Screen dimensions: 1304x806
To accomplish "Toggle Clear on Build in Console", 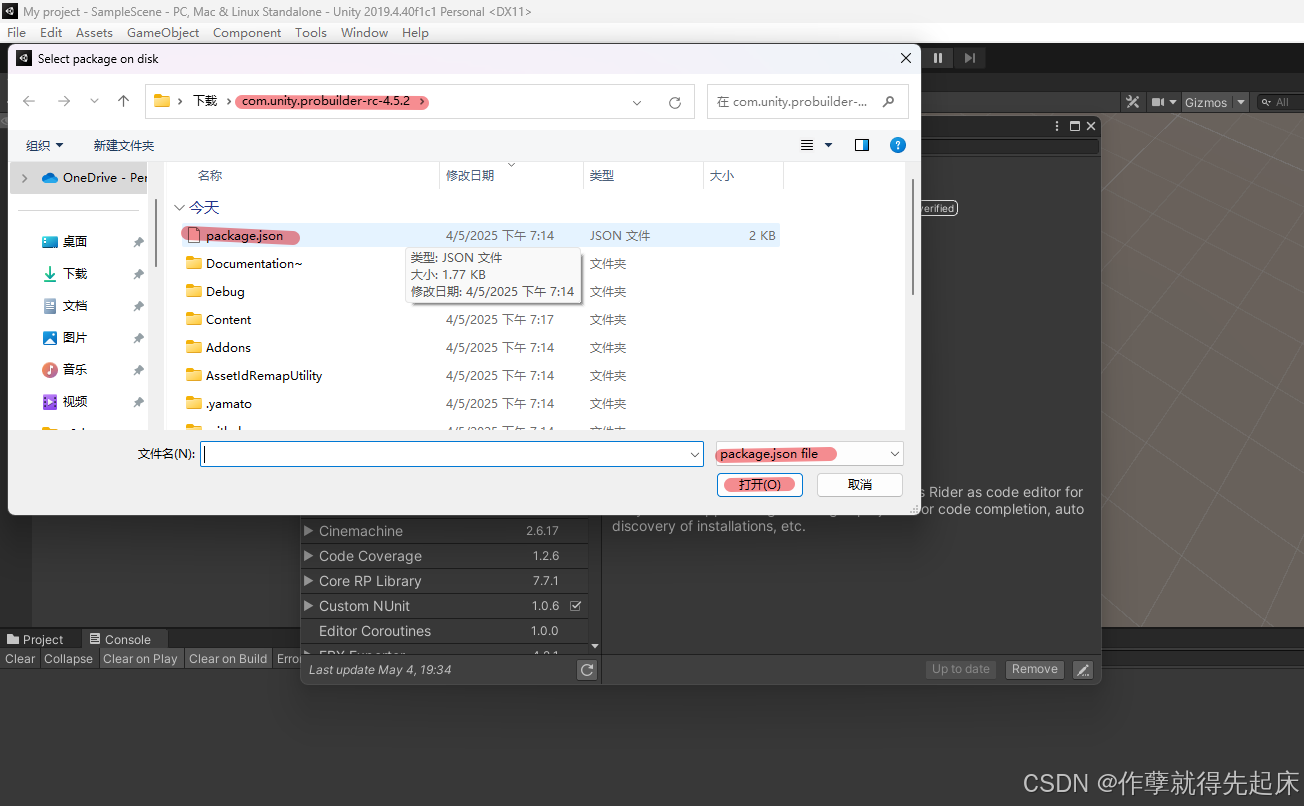I will point(228,659).
